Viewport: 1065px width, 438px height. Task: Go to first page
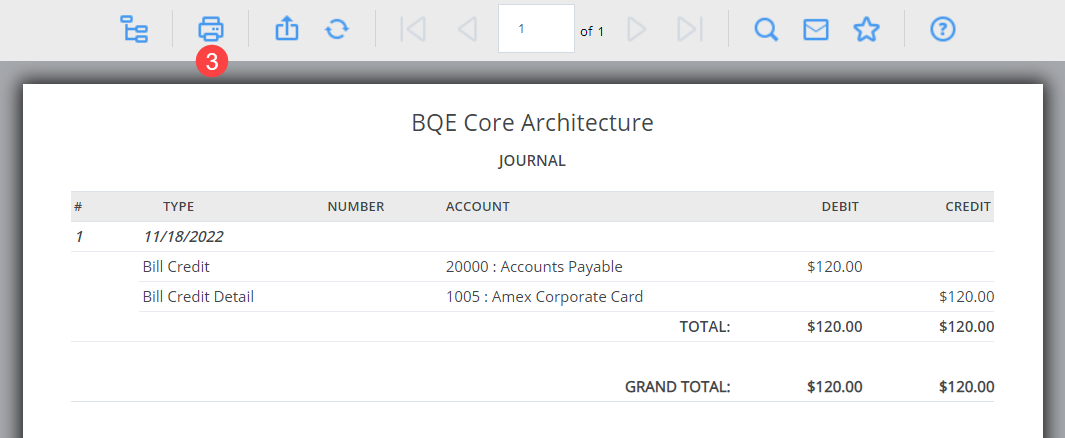point(413,29)
